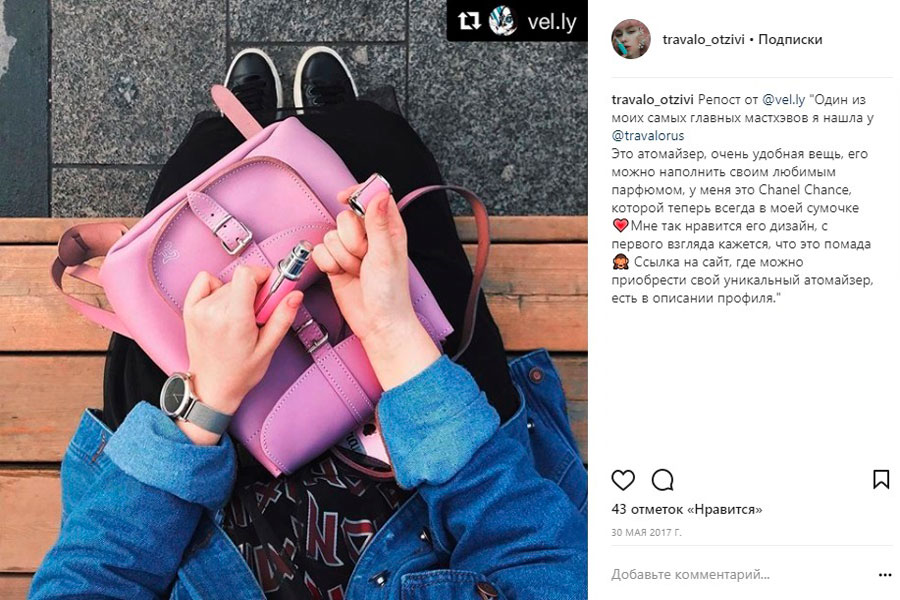Viewport: 900px width, 600px height.
Task: Click travalo_otzivi username in the caption
Action: click(x=653, y=99)
